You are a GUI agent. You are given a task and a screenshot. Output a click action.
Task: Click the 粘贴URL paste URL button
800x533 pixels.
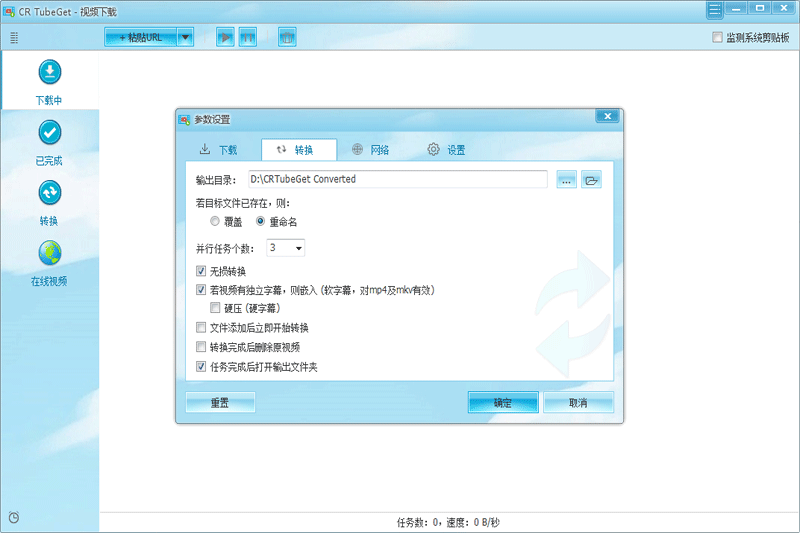(x=141, y=37)
